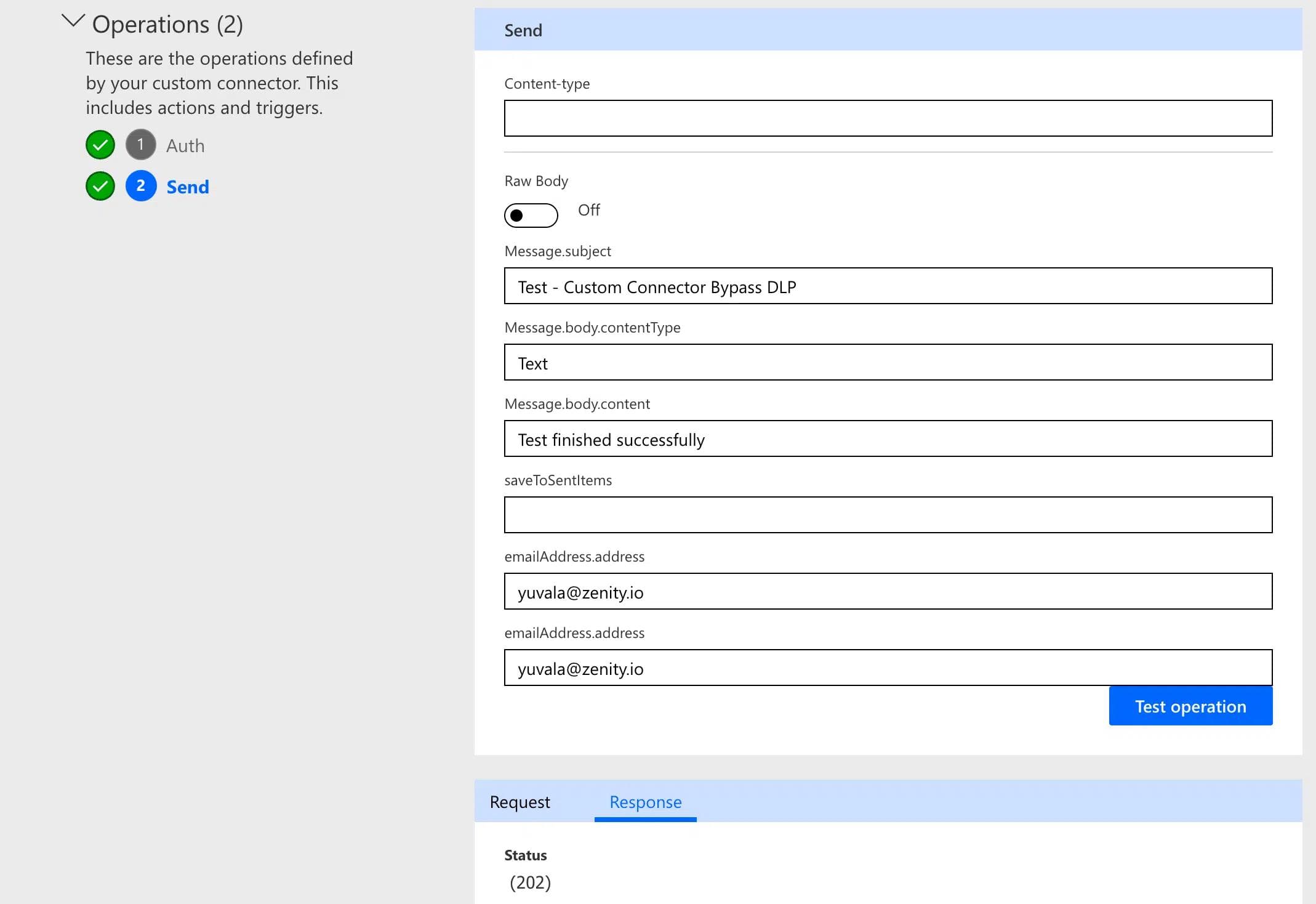Click the Message.body.contentType field
This screenshot has height=904, width=1316.
888,363
